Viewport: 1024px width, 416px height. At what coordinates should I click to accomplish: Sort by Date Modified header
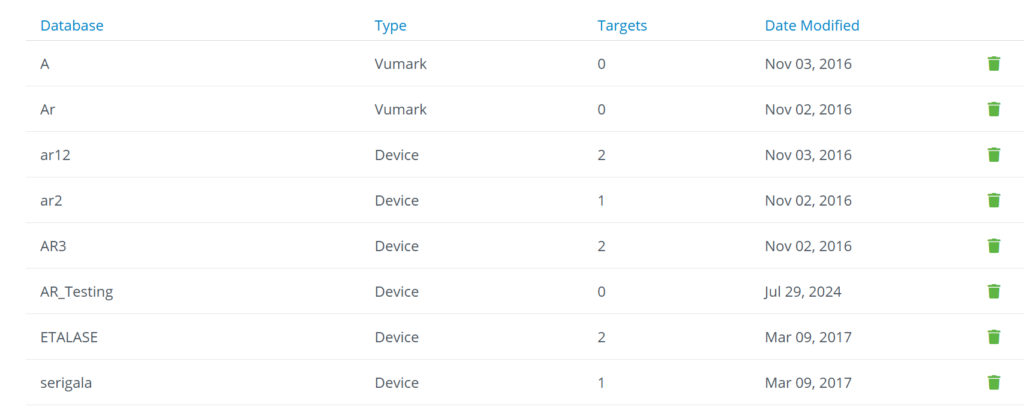tap(812, 25)
